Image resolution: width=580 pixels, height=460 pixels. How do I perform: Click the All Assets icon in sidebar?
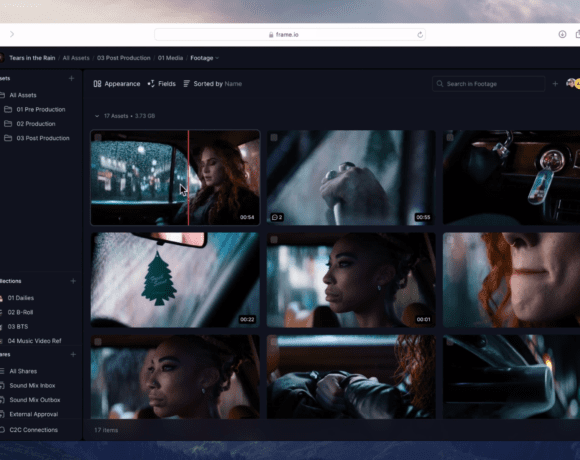(2, 95)
